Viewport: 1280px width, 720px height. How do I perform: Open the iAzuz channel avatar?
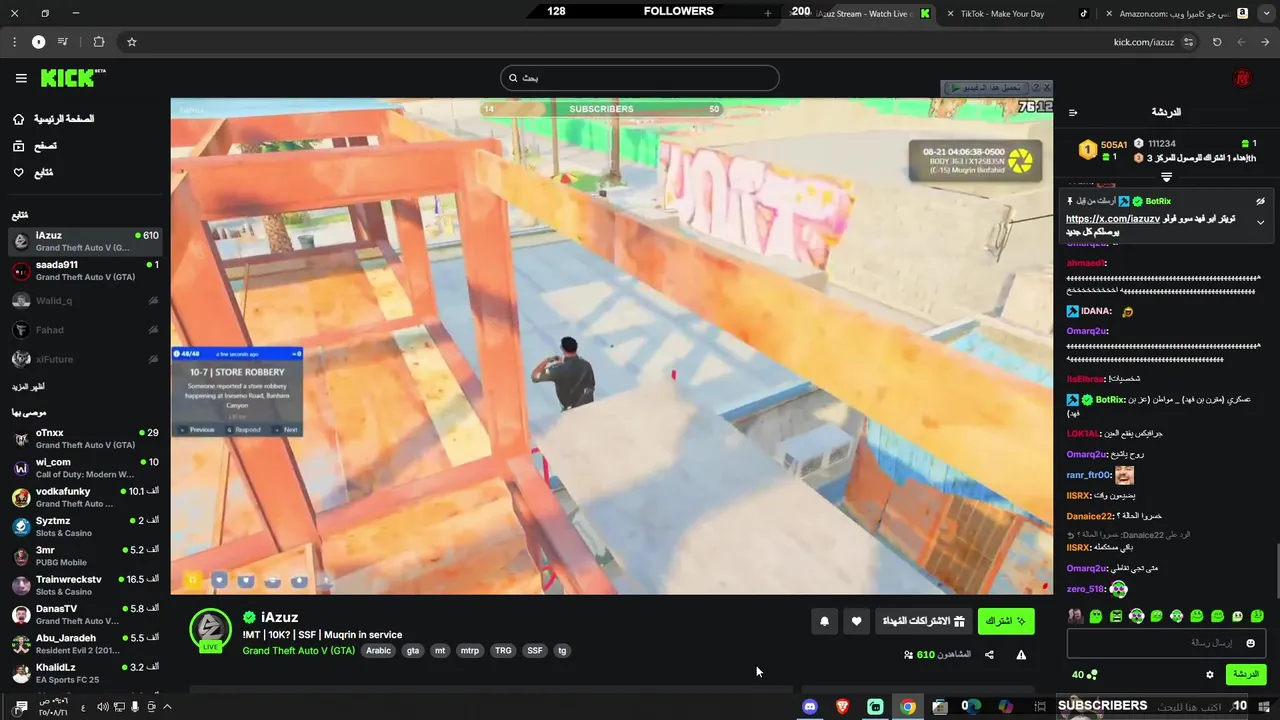211,630
